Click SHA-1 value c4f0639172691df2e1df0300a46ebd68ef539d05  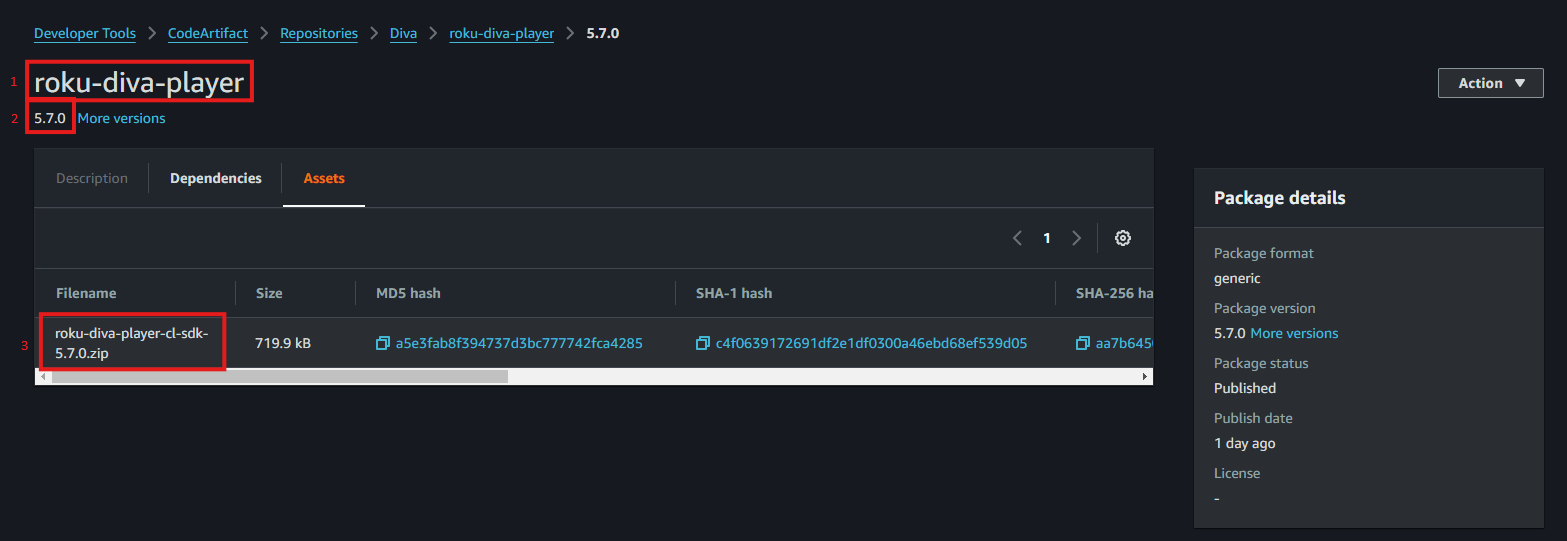[871, 343]
